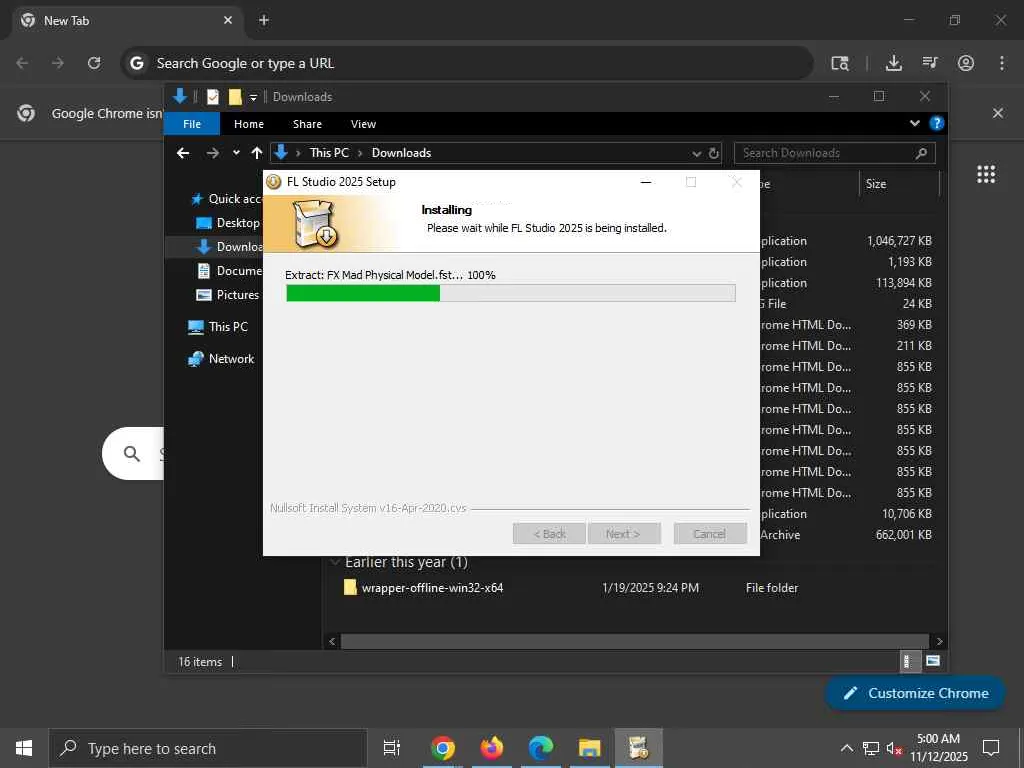Switch Explorer to large icons view
This screenshot has width=1024, height=768.
coord(933,662)
